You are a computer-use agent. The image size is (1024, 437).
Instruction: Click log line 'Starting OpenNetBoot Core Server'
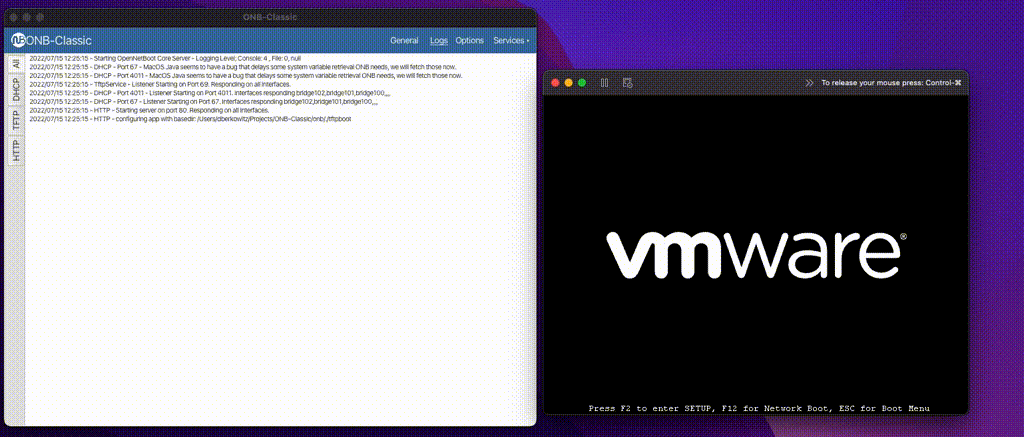pos(165,58)
